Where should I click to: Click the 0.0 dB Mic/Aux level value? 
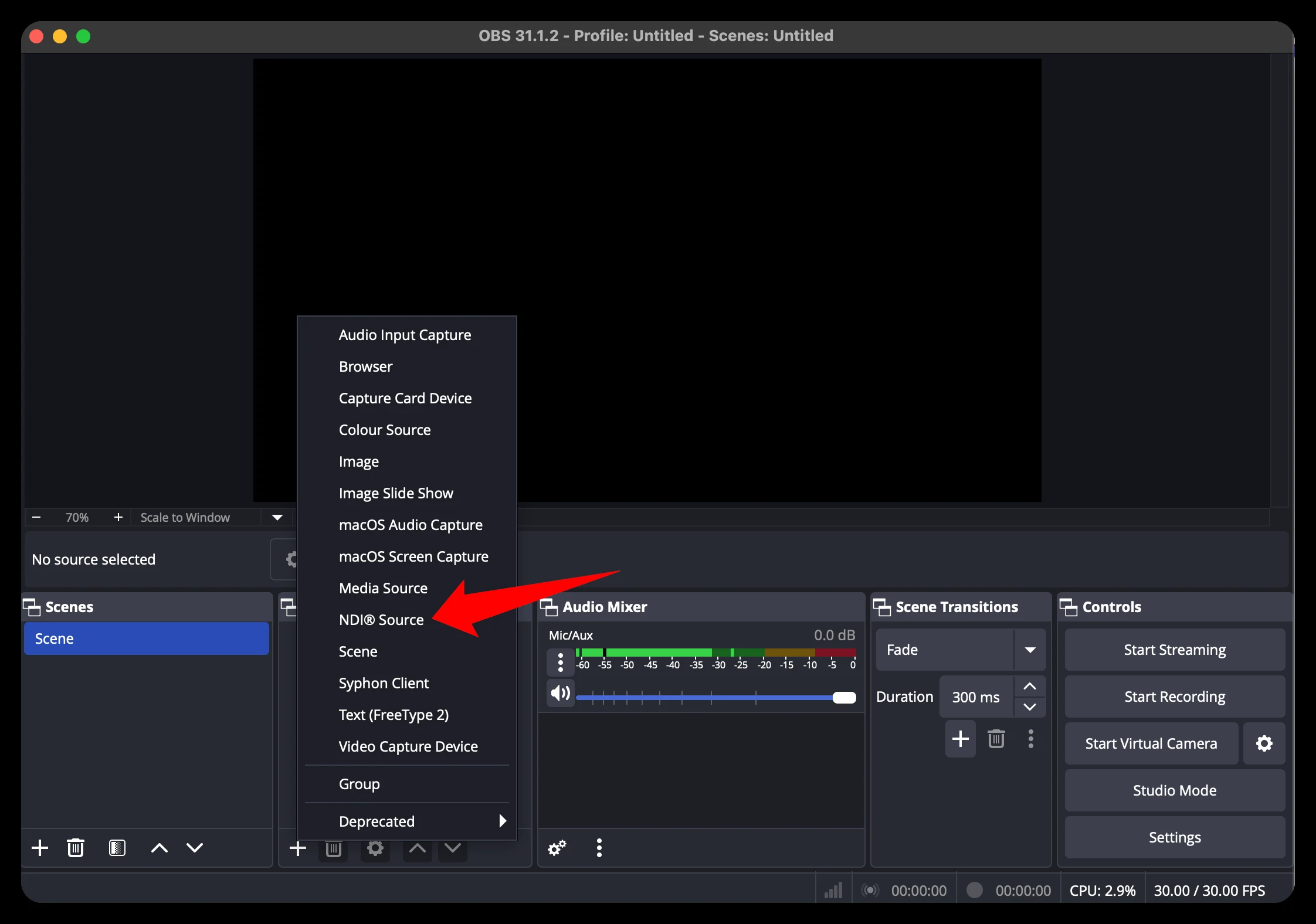click(x=835, y=635)
